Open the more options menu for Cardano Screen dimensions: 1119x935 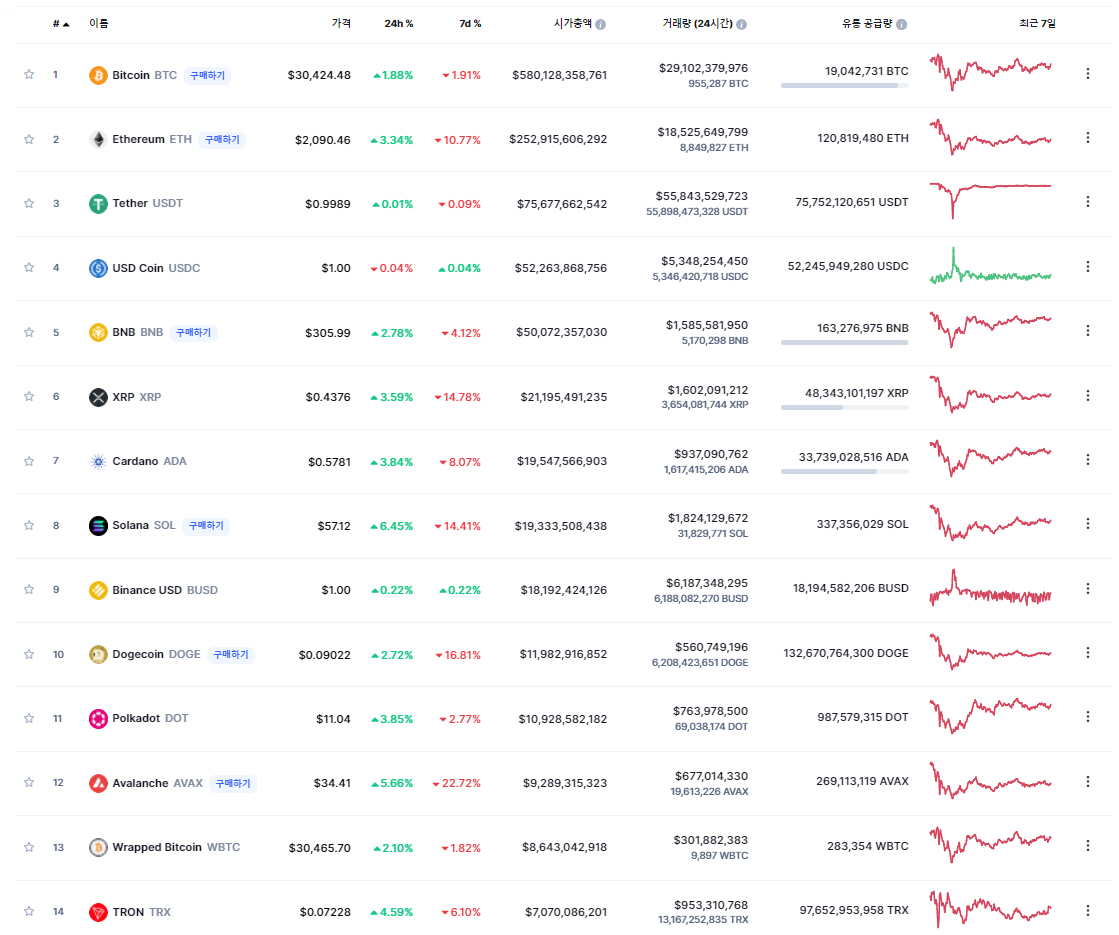coord(1088,460)
